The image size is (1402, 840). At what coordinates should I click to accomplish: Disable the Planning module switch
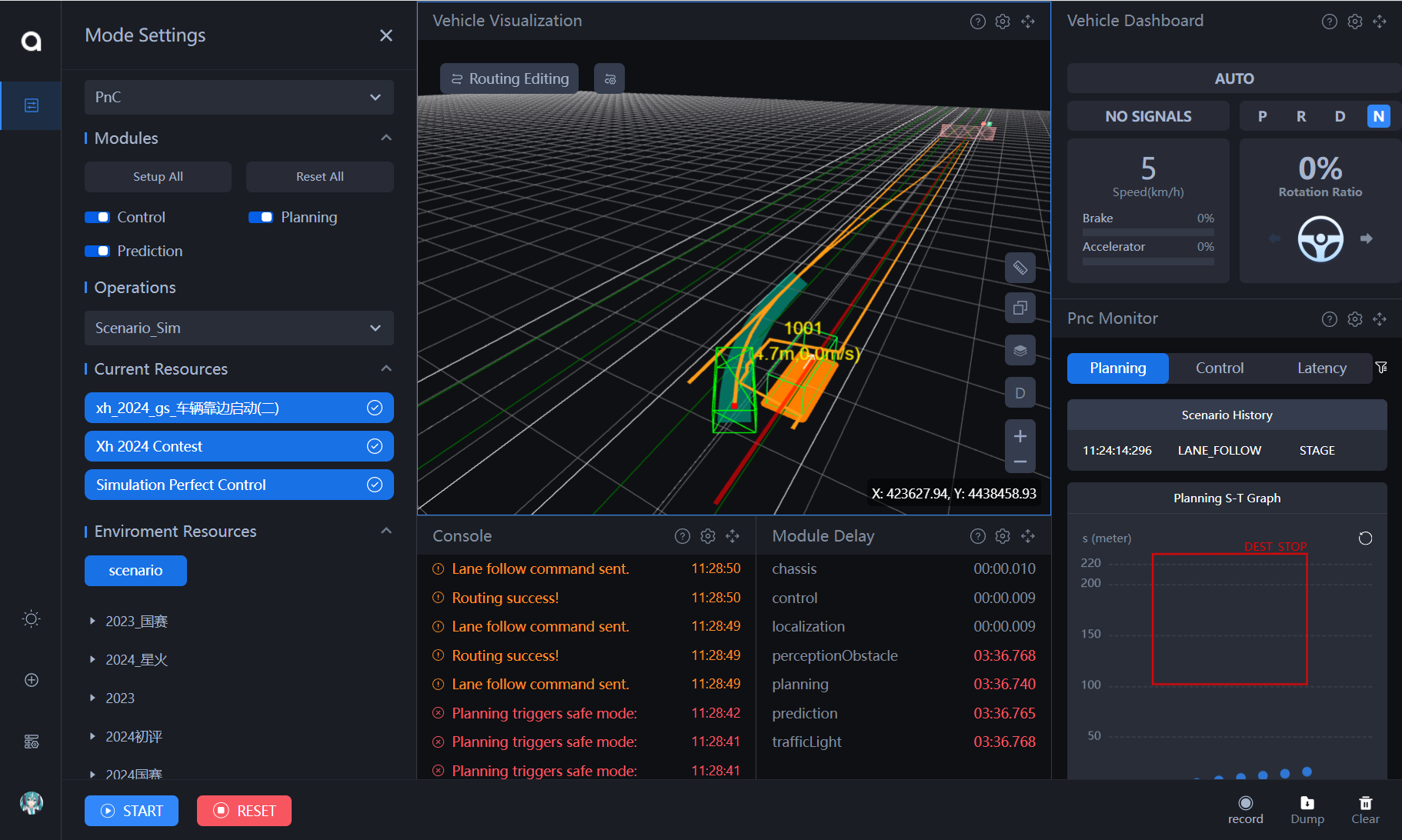coord(261,218)
